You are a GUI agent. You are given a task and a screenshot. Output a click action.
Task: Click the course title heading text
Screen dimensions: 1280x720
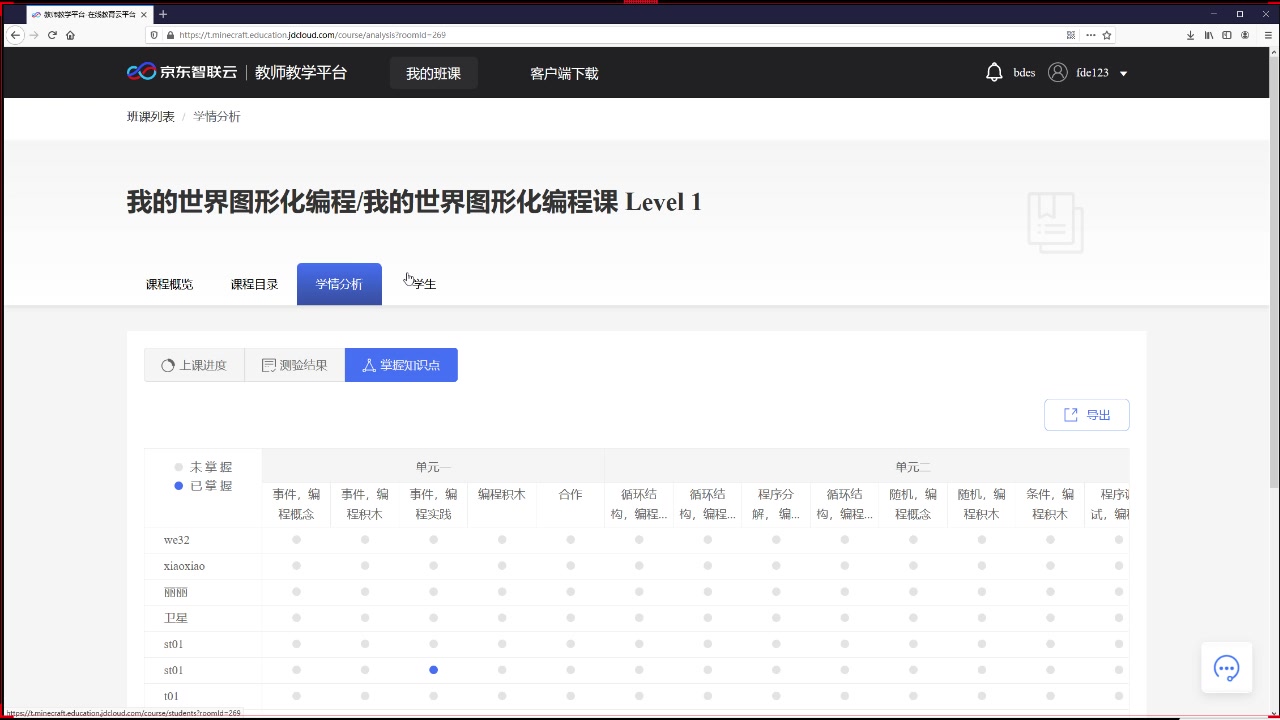click(x=414, y=202)
